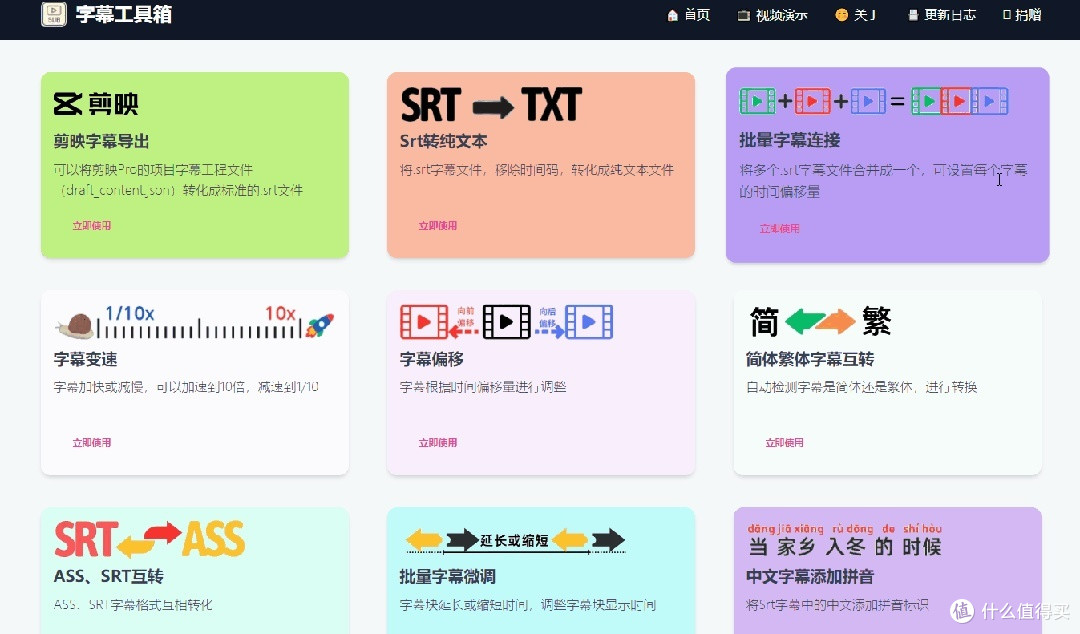
Task: Click the 字幕工具箱 logo icon
Action: click(x=54, y=14)
